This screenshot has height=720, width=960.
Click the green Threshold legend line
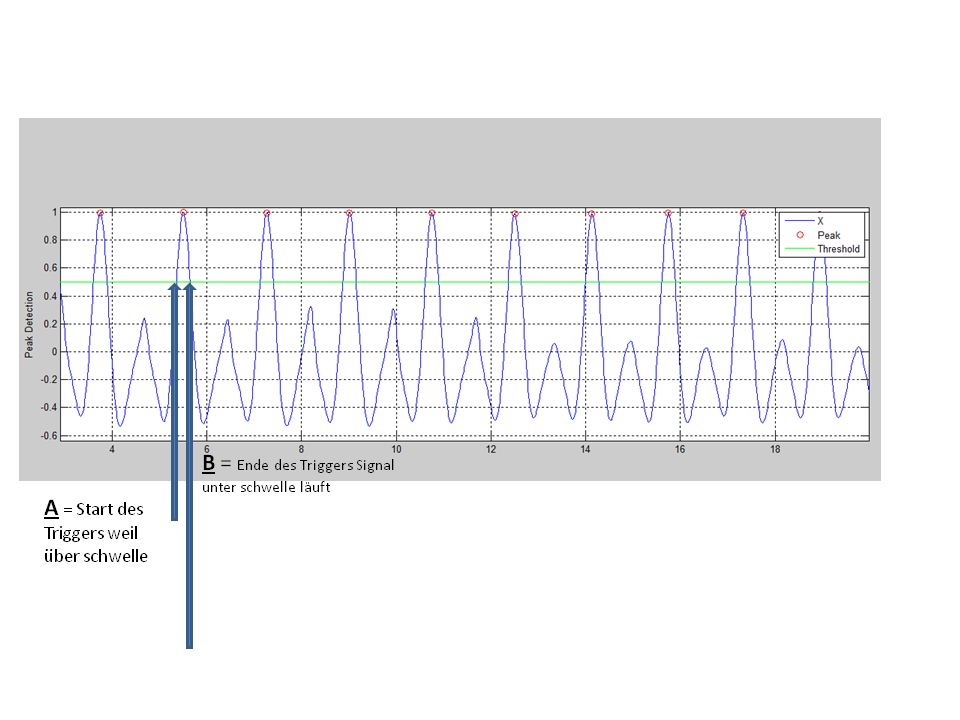(x=798, y=249)
